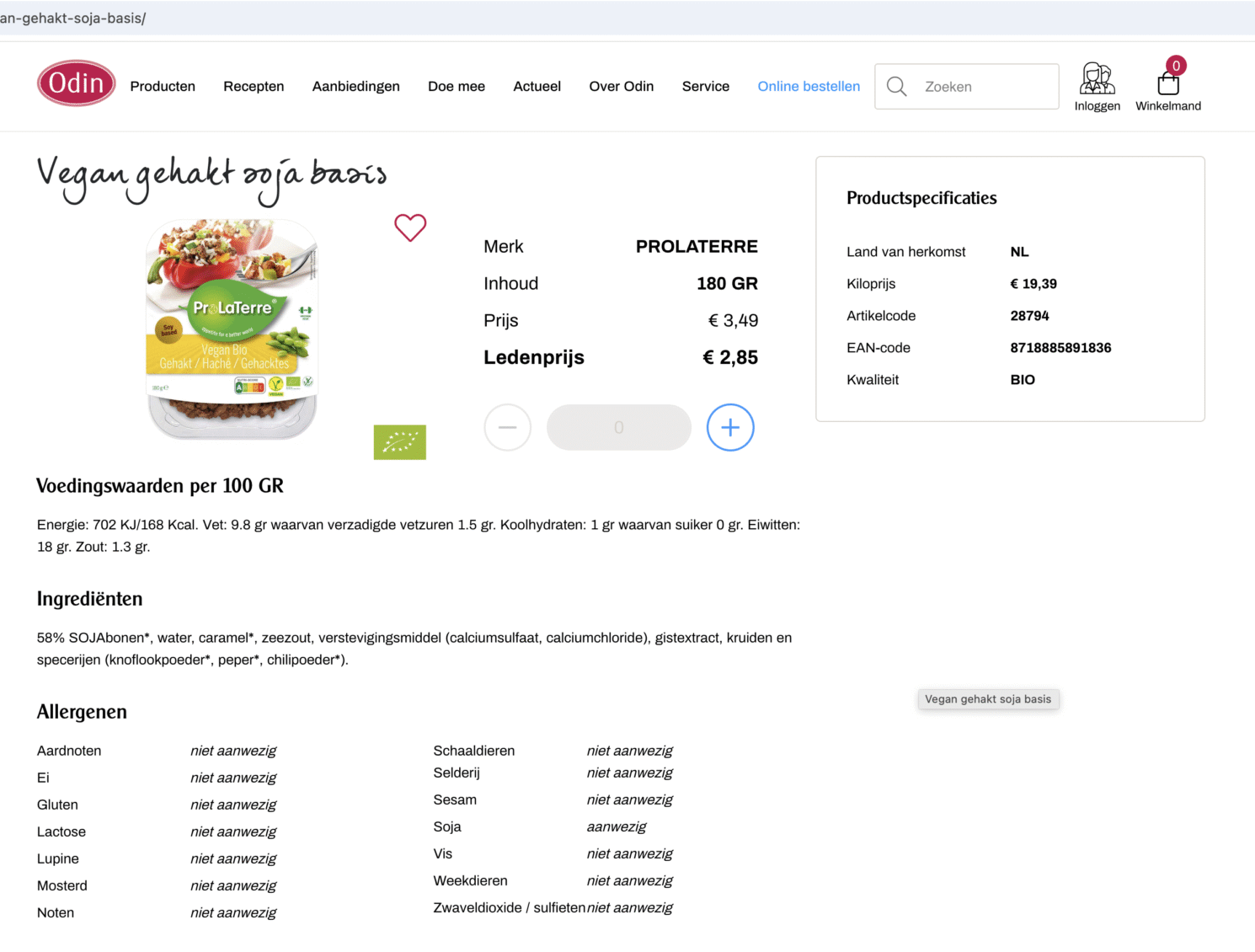Viewport: 1255px width, 952px height.
Task: Select the brand value PROLATERRE
Action: coord(697,246)
